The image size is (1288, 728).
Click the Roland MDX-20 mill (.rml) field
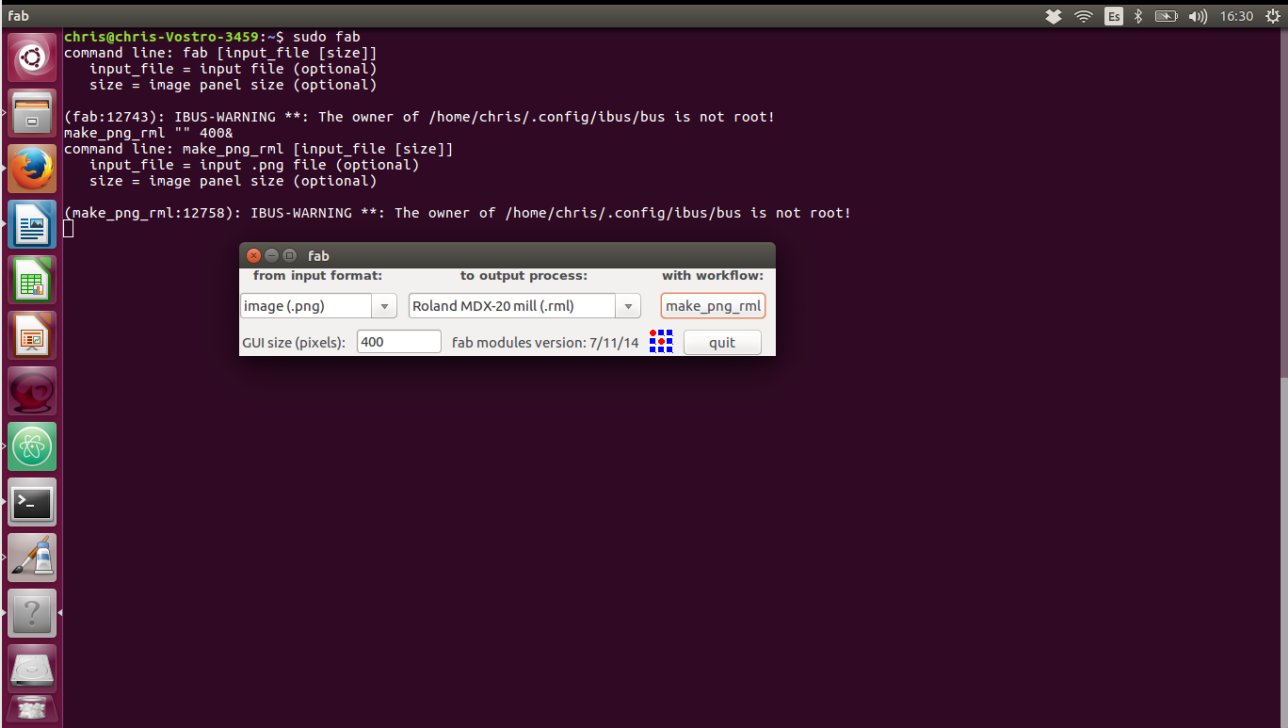[x=512, y=306]
